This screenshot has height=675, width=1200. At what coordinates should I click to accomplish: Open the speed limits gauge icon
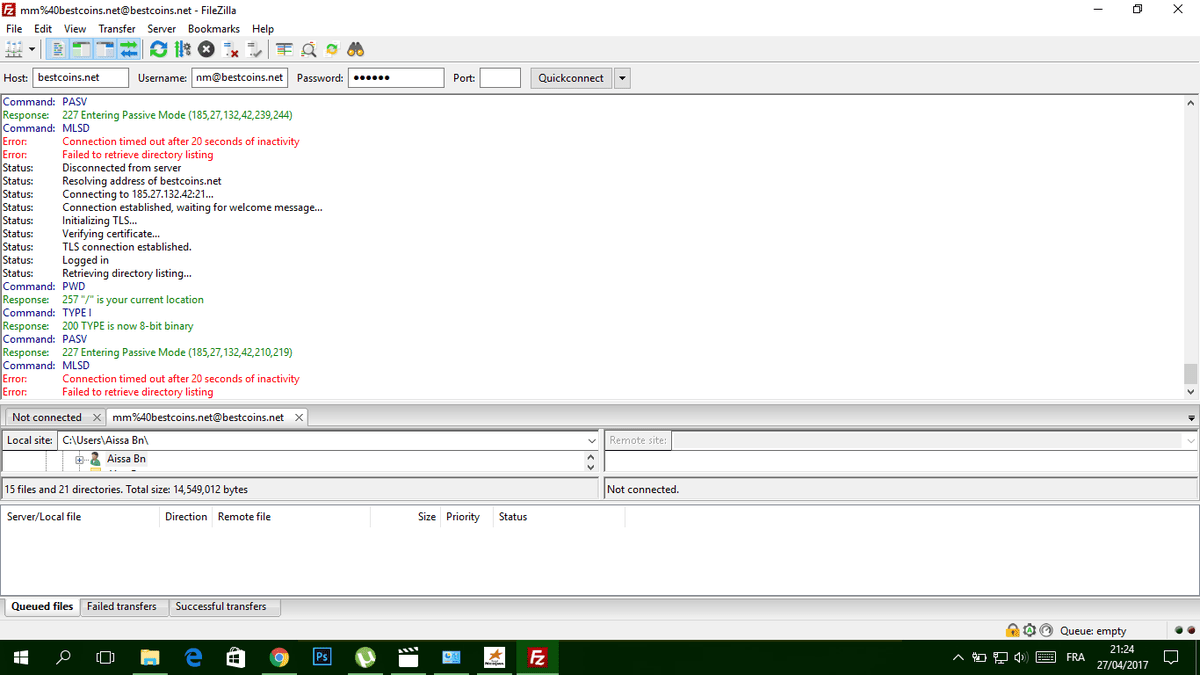tap(1046, 630)
